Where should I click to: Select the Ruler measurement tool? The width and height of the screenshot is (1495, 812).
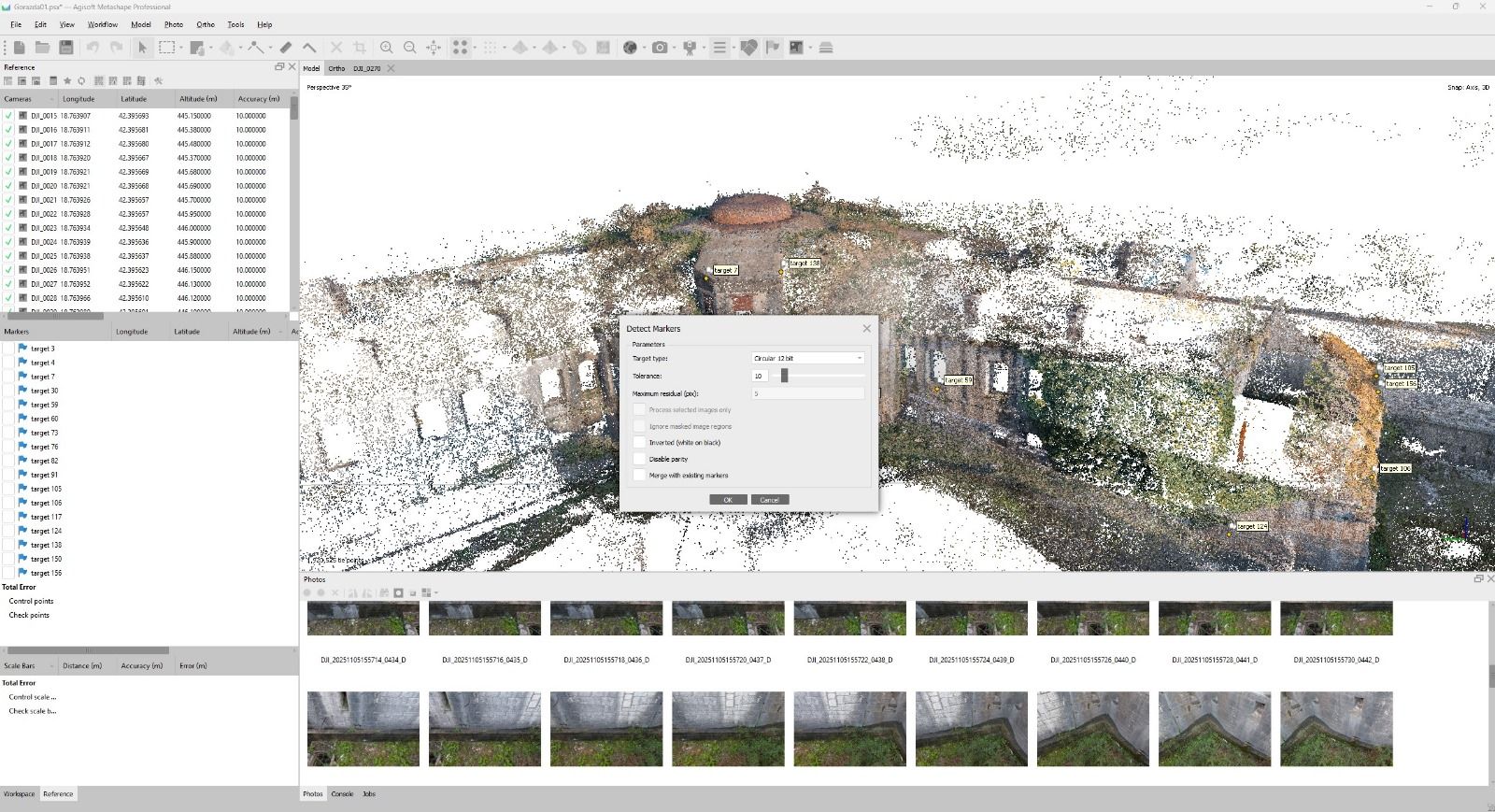(286, 48)
